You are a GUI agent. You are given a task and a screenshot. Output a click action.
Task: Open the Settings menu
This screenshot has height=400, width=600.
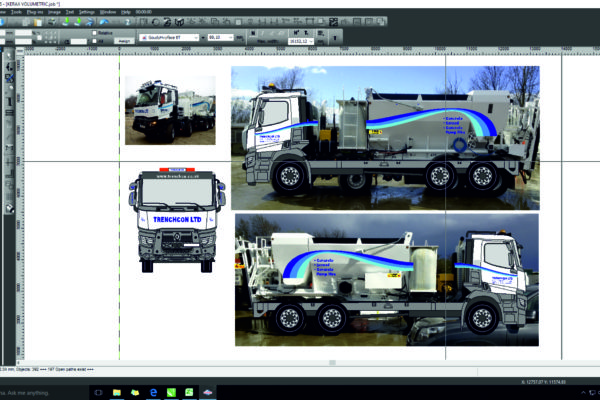point(87,12)
